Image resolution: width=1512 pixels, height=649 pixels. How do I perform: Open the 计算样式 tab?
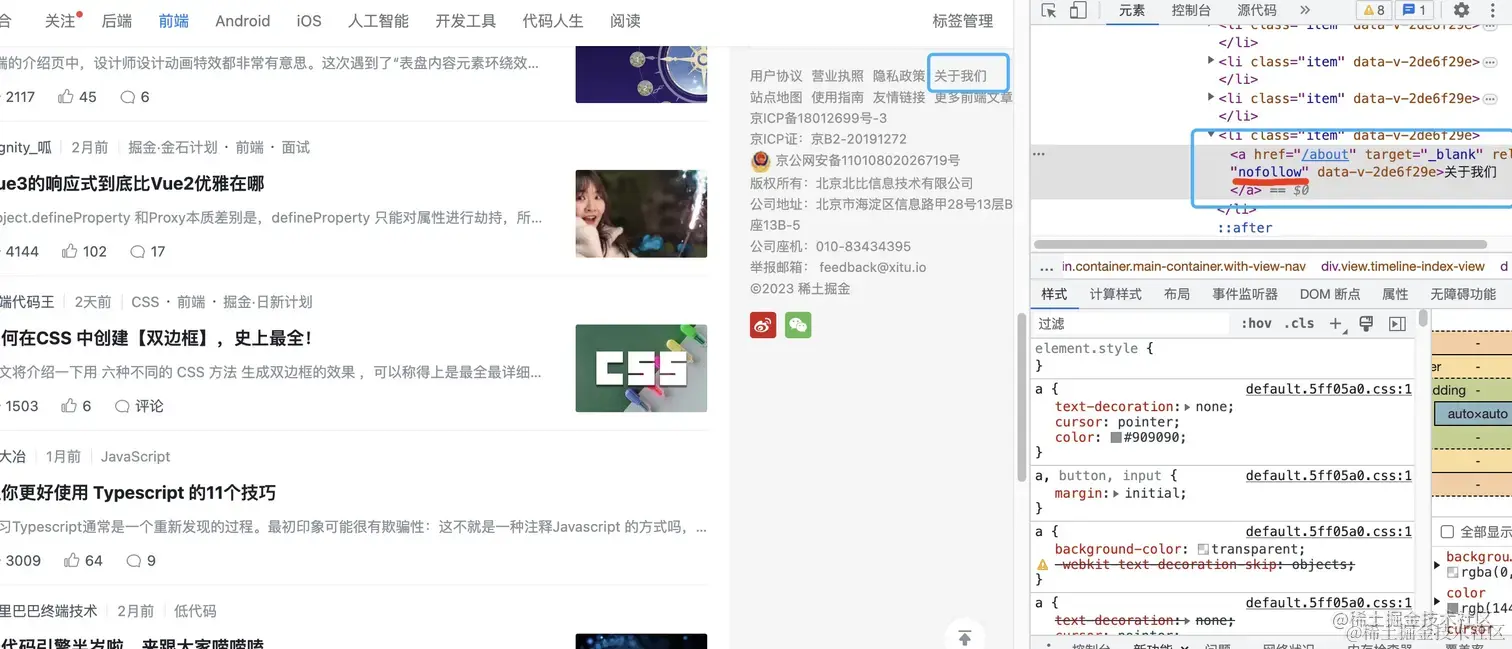pos(1115,294)
